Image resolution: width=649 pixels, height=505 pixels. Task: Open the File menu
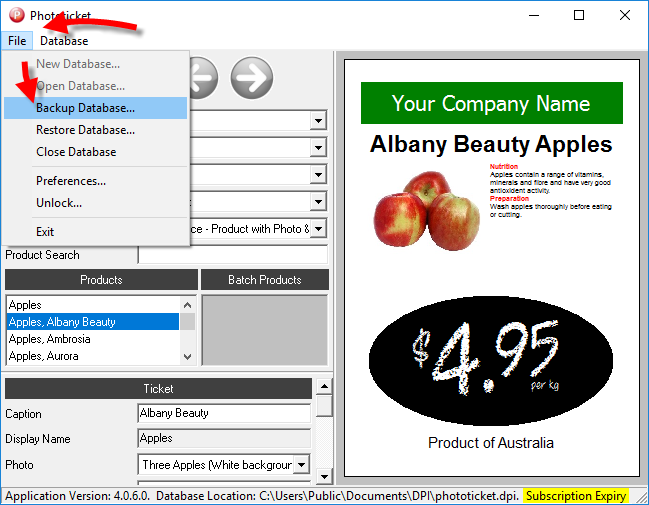pyautogui.click(x=17, y=41)
